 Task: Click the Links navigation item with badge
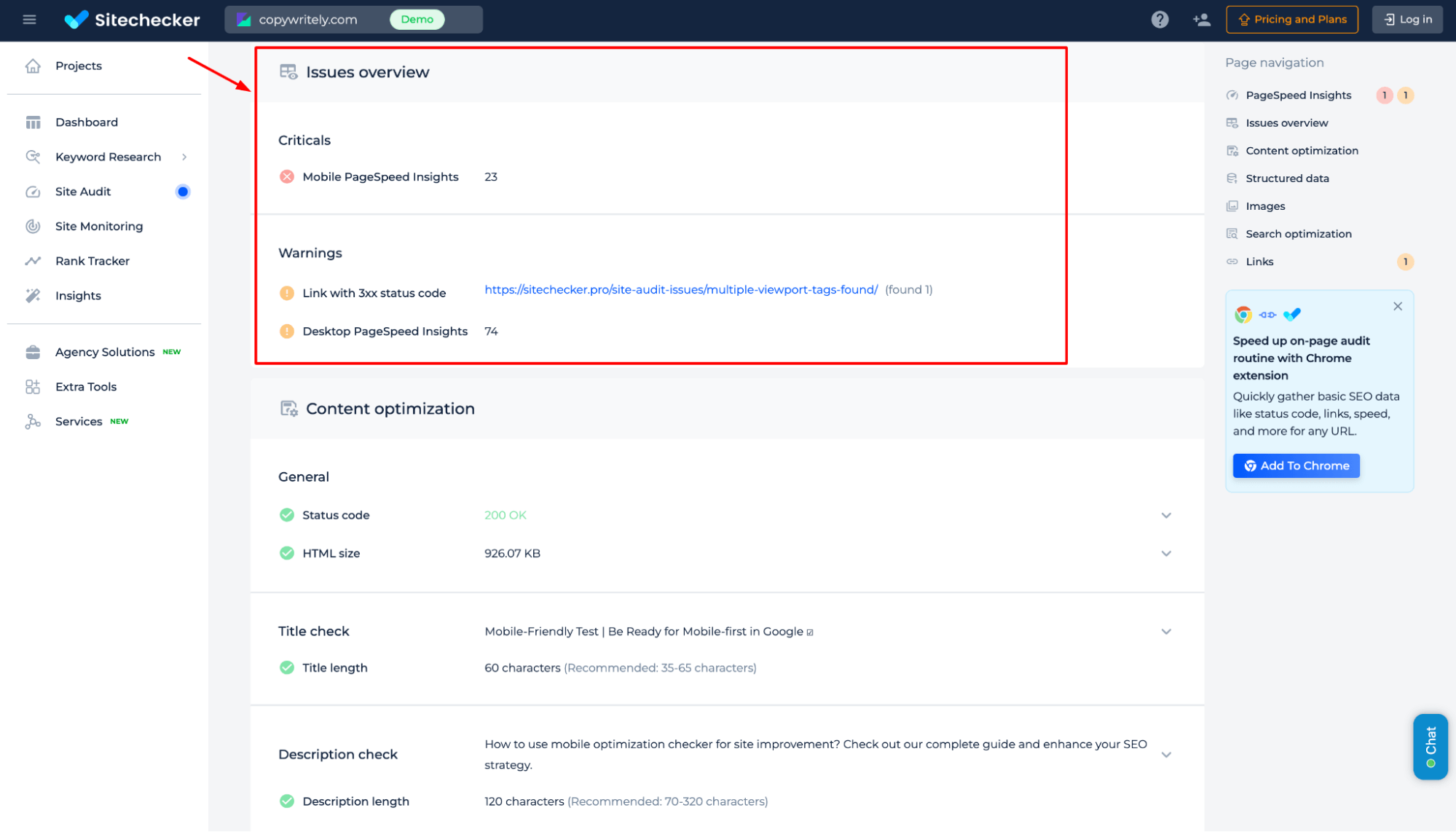point(1261,261)
